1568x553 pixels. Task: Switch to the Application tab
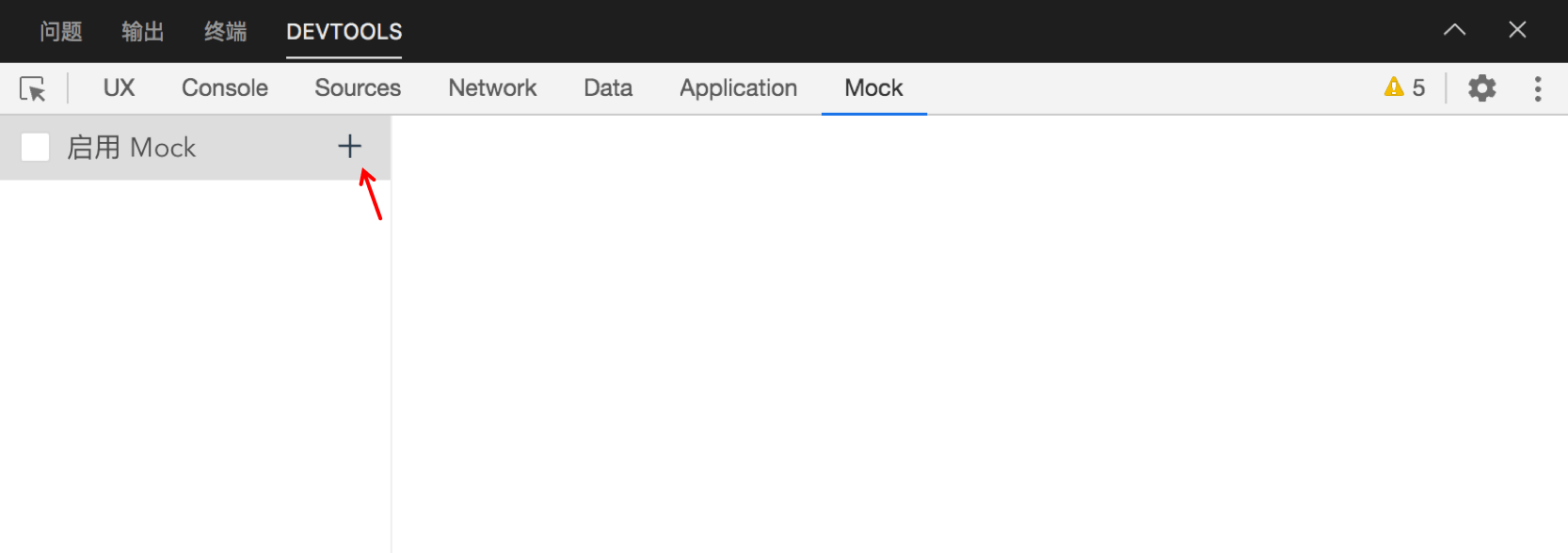click(738, 88)
